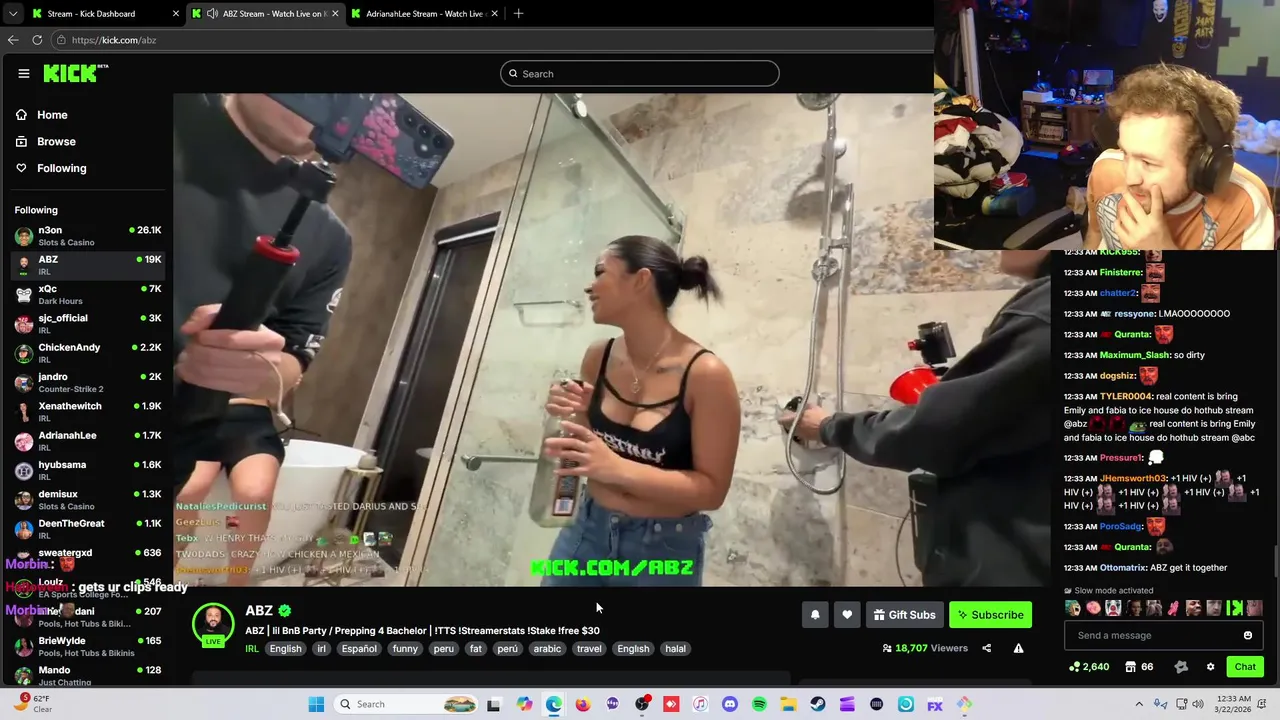
Task: Open Discord from the taskbar
Action: click(730, 704)
